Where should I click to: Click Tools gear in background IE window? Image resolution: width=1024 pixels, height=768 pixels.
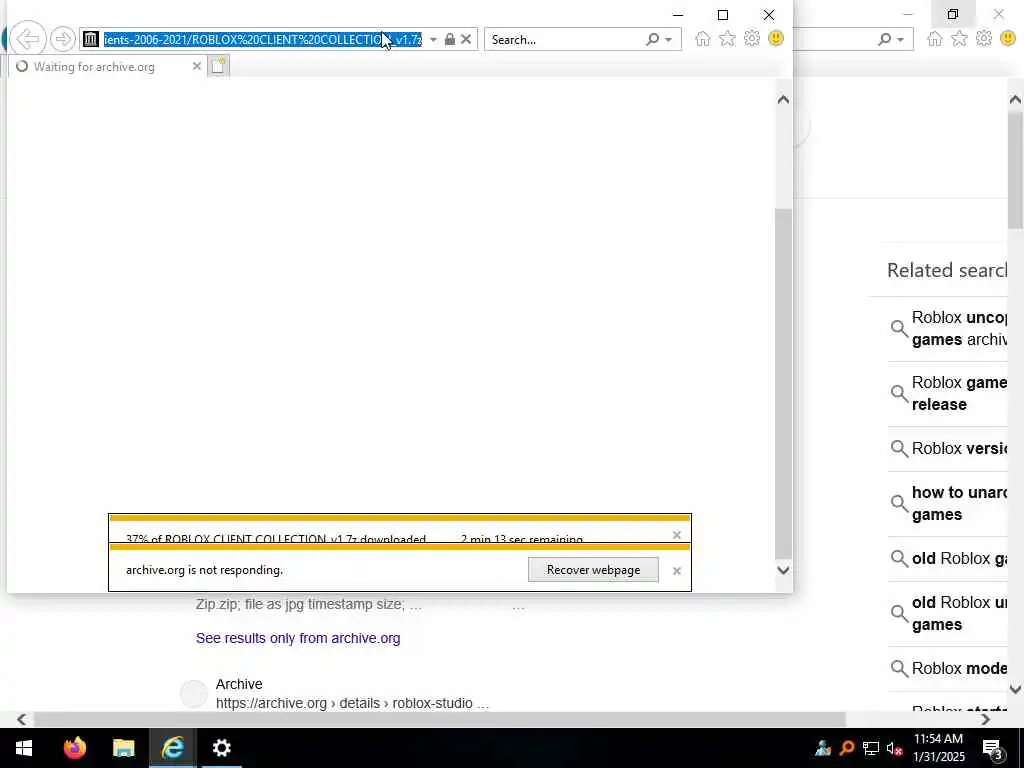pos(984,39)
